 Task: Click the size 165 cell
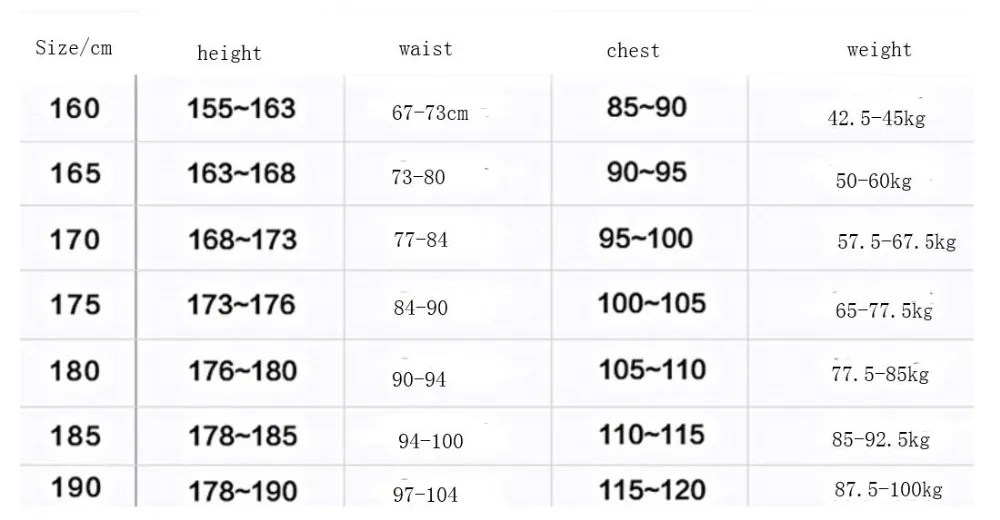(x=75, y=174)
